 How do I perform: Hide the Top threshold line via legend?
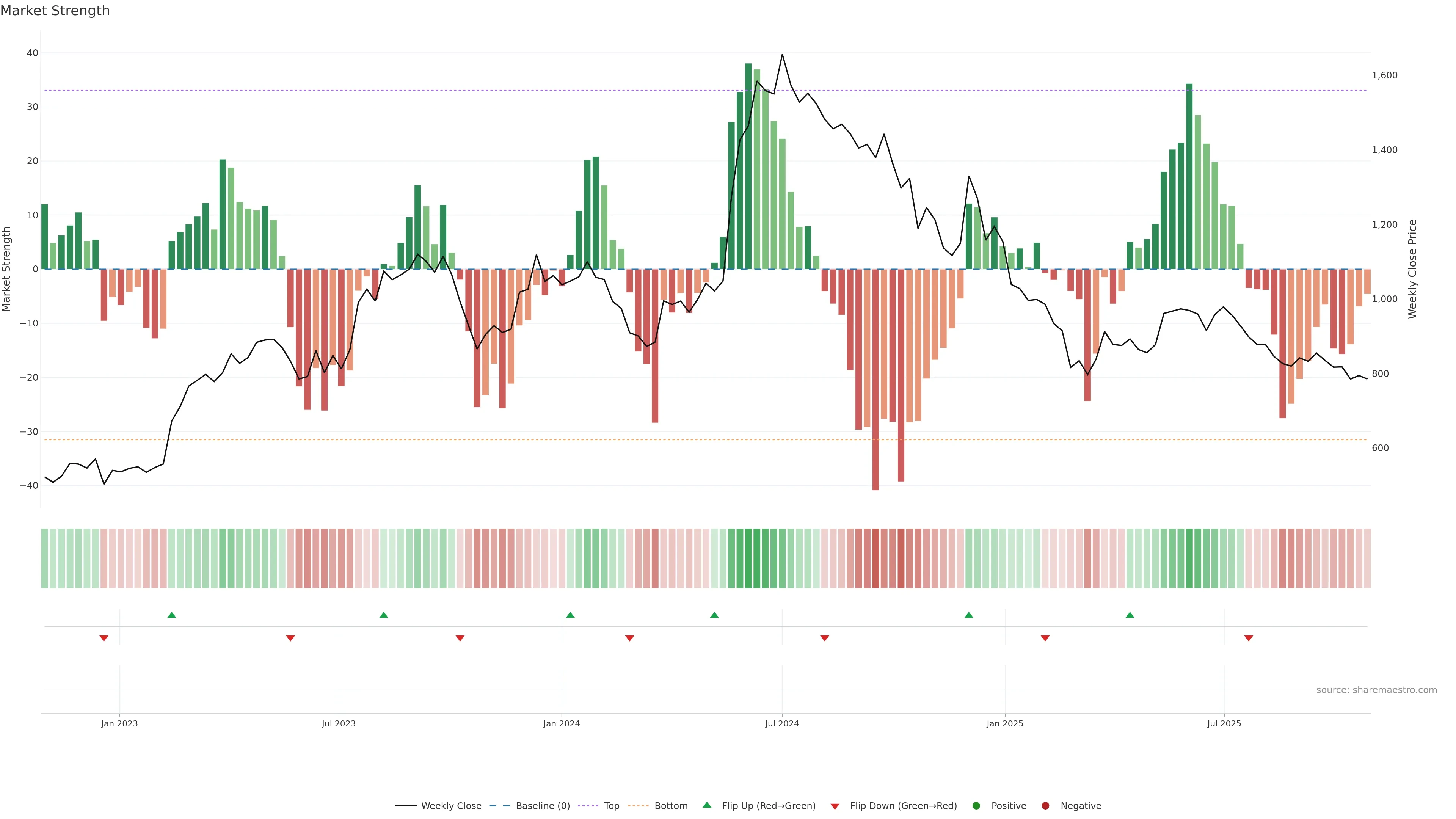coord(611,806)
